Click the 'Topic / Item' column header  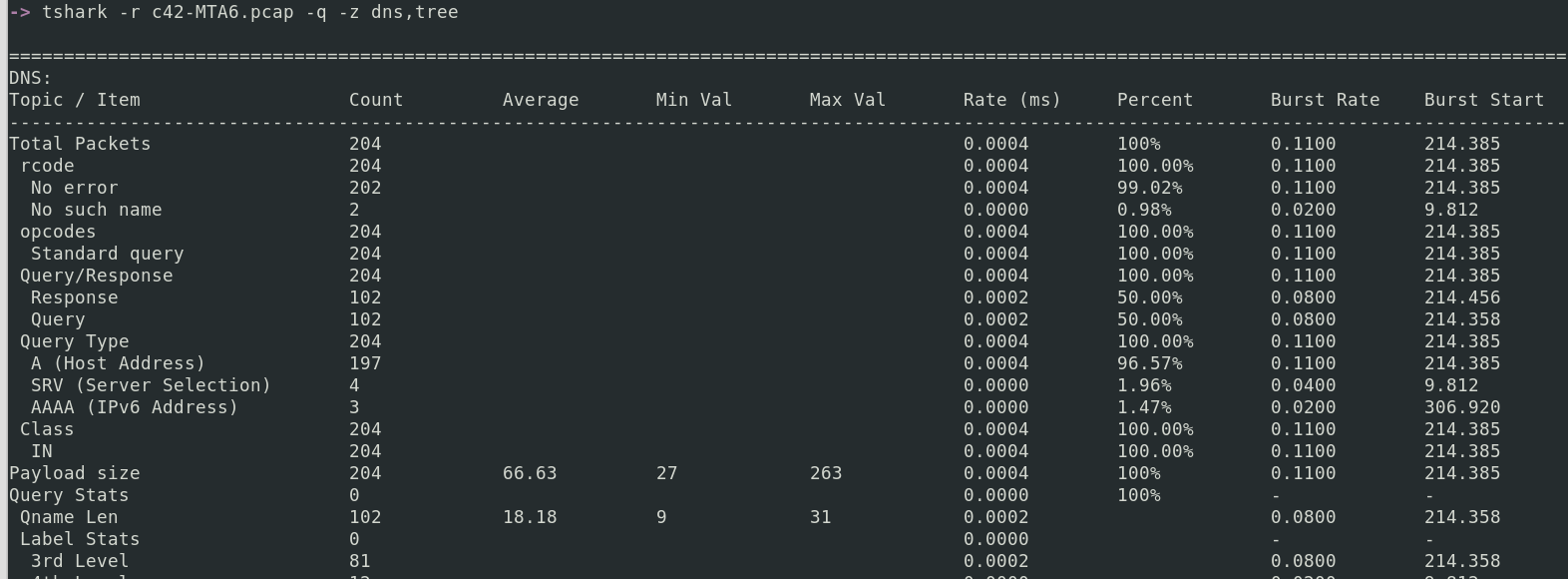75,100
